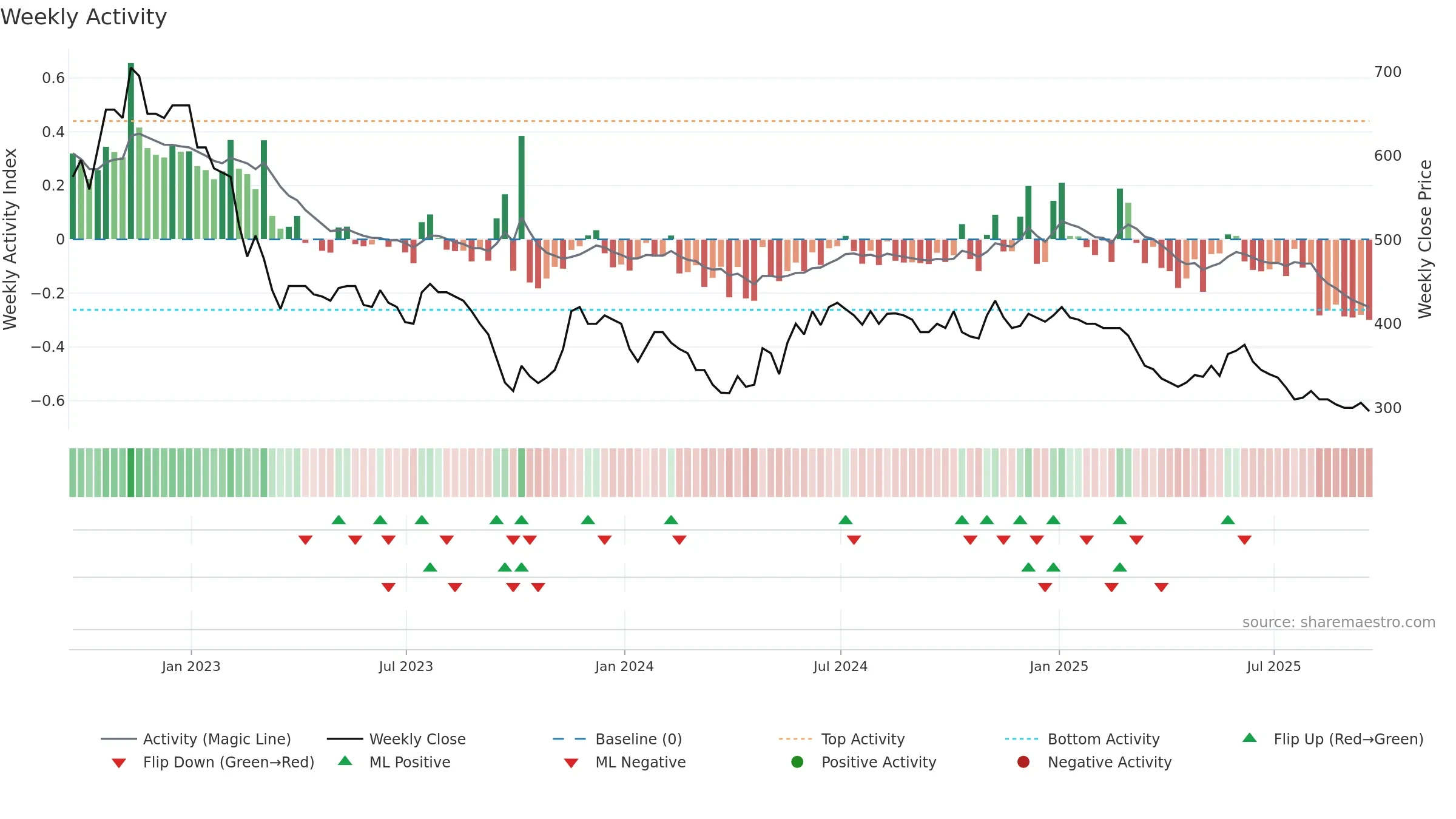
Task: Click the Positive Activity green circle icon
Action: coord(797,762)
